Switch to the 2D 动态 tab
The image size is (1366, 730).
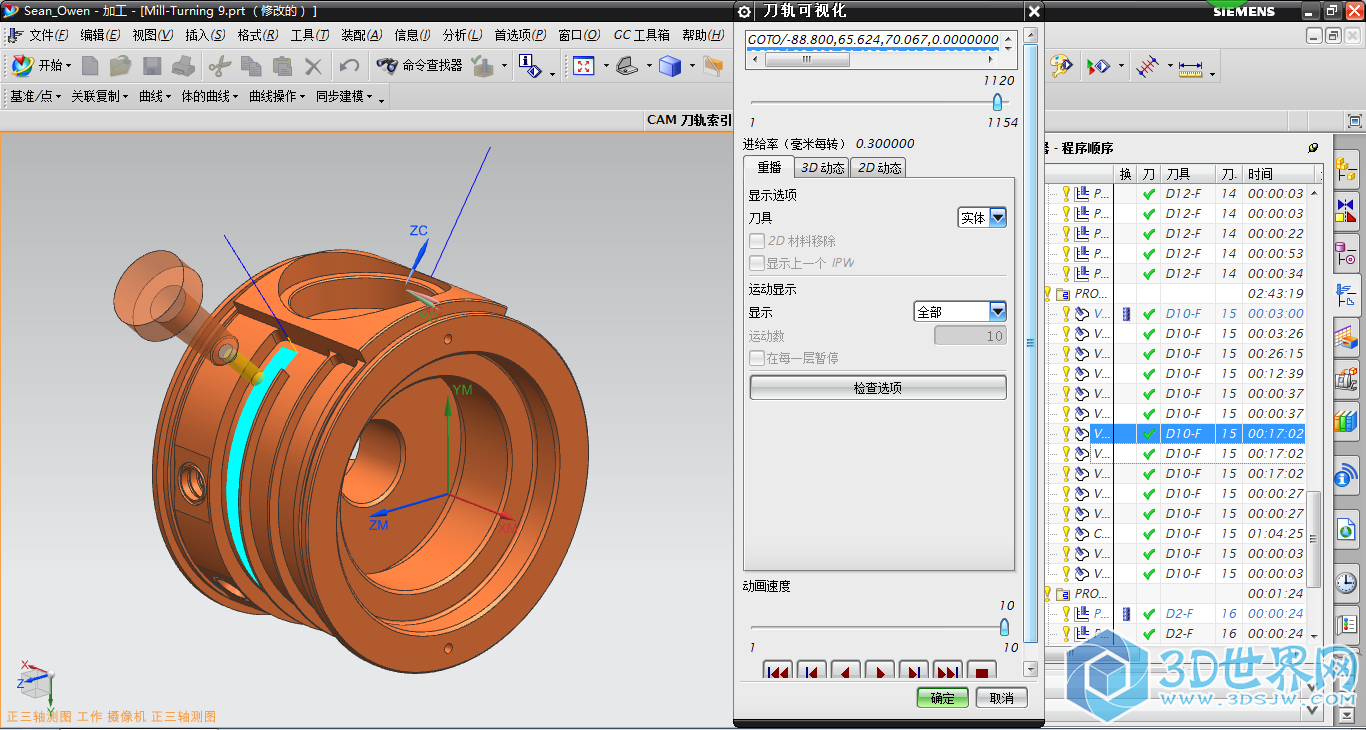point(880,168)
